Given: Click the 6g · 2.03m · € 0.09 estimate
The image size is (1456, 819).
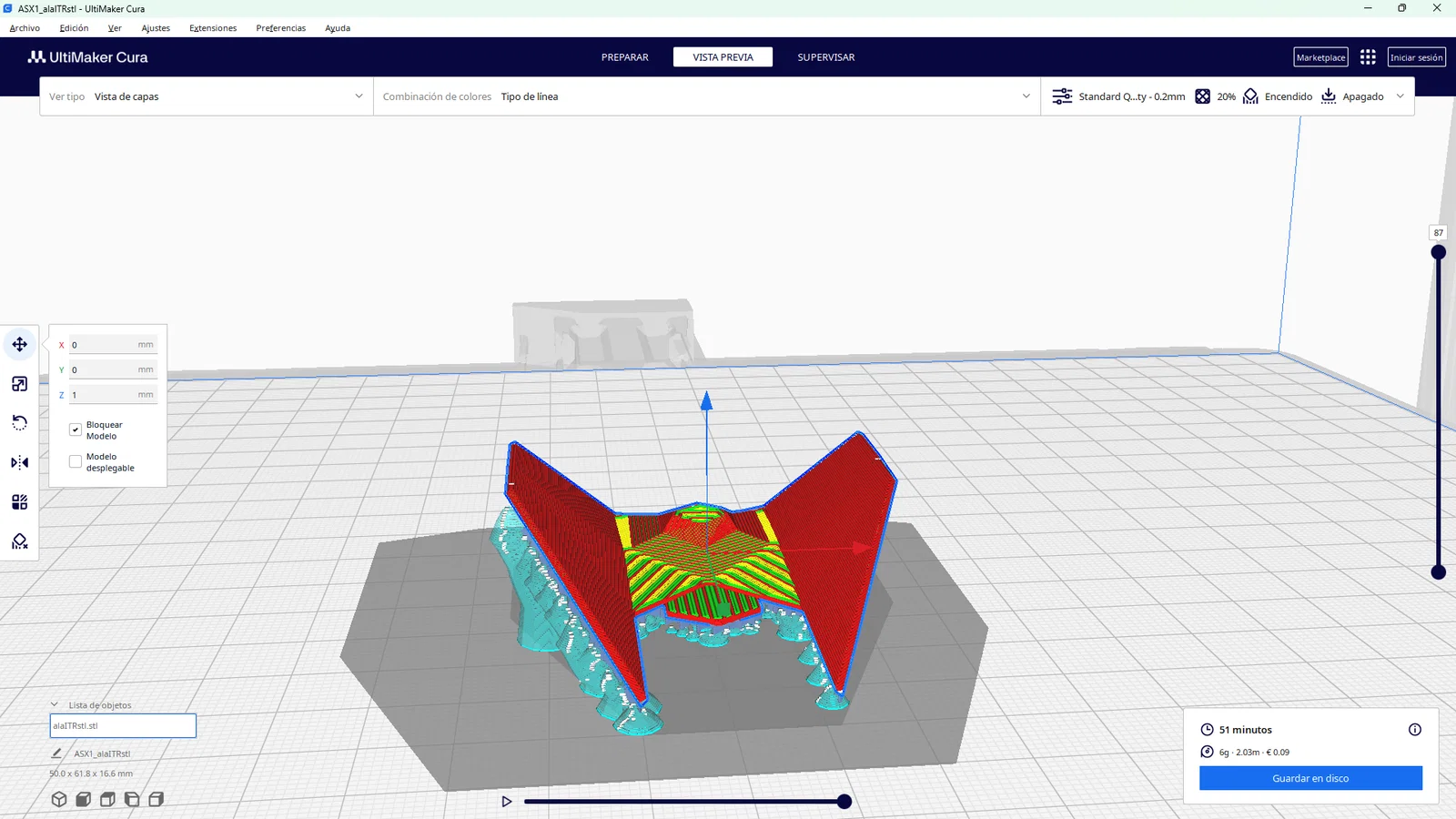Looking at the screenshot, I should (1254, 752).
